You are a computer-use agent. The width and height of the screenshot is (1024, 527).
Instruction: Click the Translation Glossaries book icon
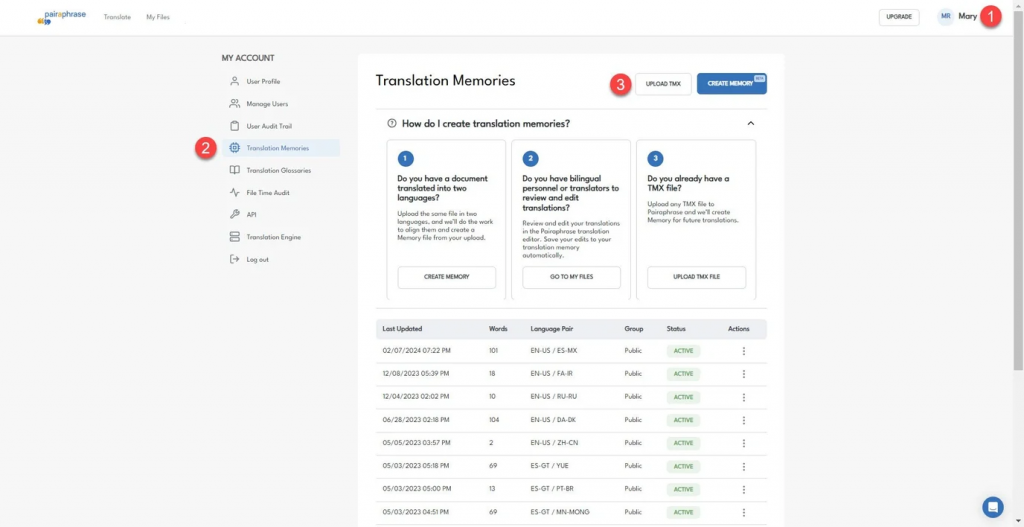click(234, 170)
